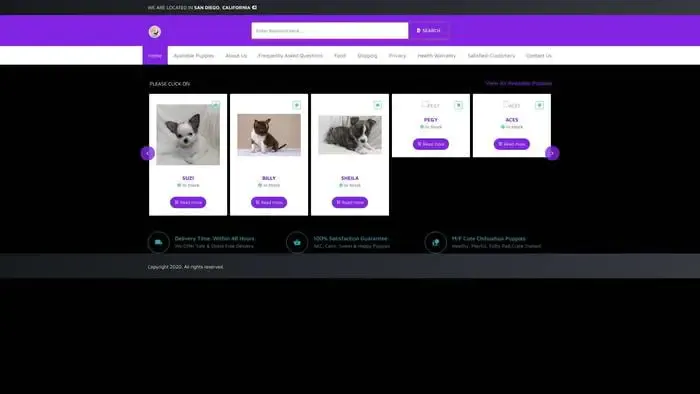Click the next carousel arrow button
The height and width of the screenshot is (394, 700).
[x=552, y=153]
